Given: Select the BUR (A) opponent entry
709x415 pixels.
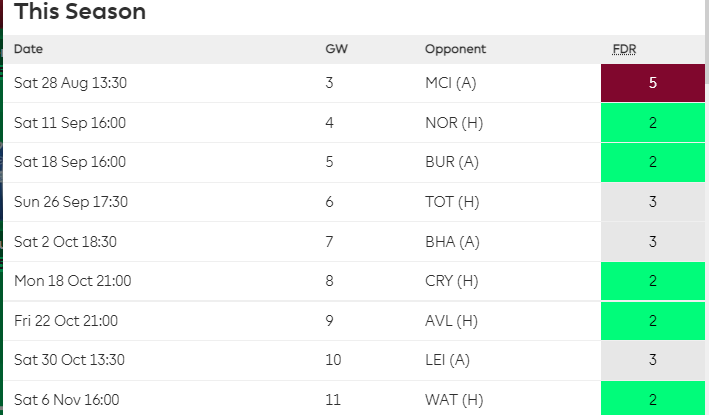Looking at the screenshot, I should tap(451, 162).
